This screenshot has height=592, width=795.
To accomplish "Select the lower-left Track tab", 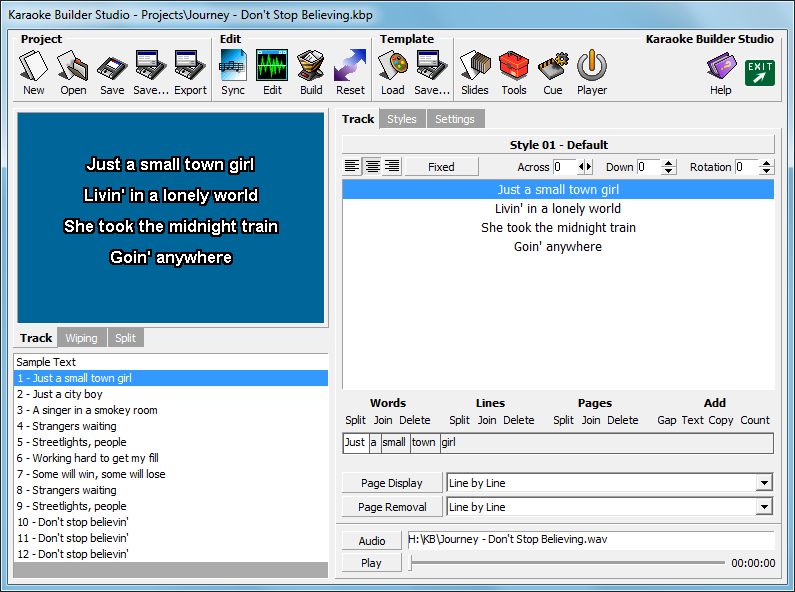I will pyautogui.click(x=36, y=338).
